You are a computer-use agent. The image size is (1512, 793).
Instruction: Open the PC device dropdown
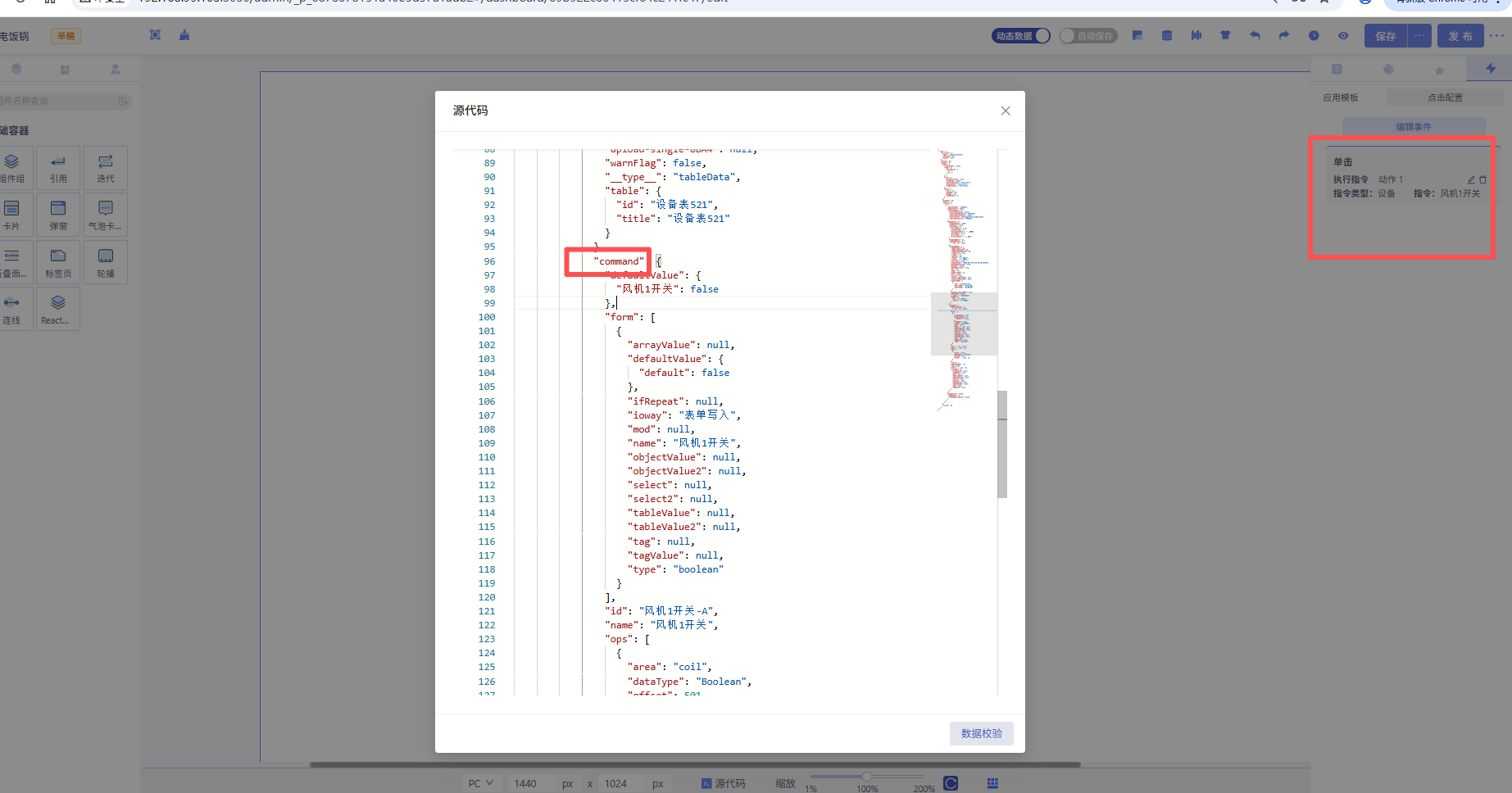tap(481, 783)
